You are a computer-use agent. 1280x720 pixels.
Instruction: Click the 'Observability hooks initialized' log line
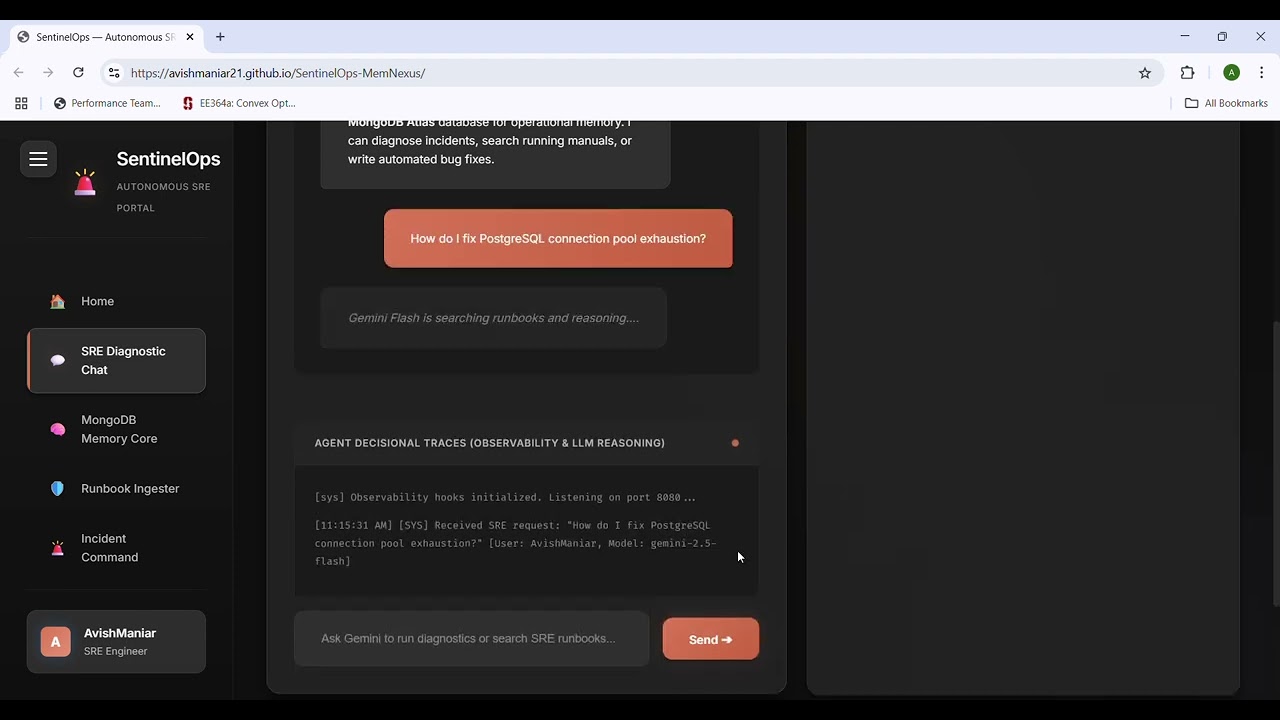[x=505, y=497]
